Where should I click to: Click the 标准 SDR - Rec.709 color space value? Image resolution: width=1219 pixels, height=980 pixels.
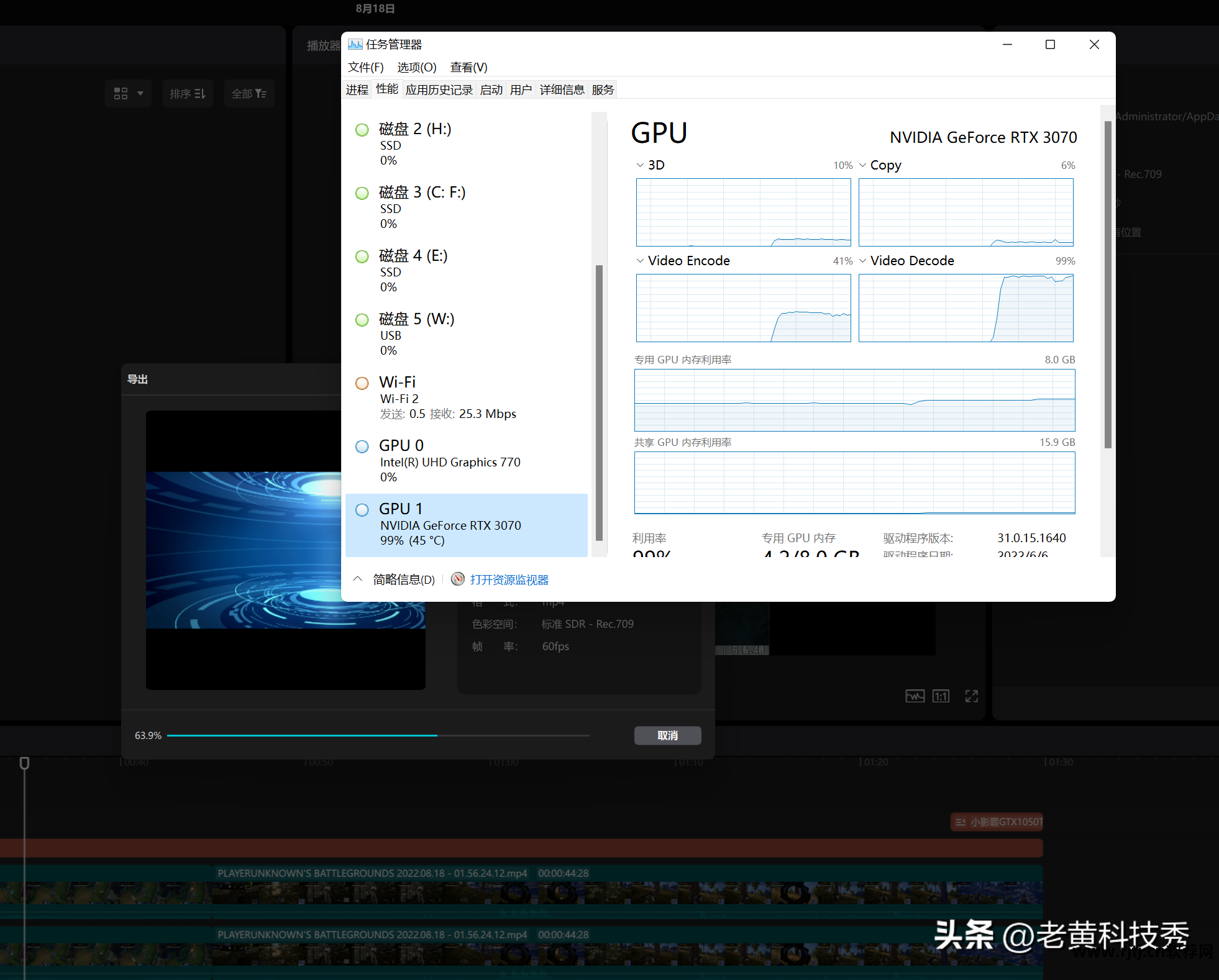(587, 624)
